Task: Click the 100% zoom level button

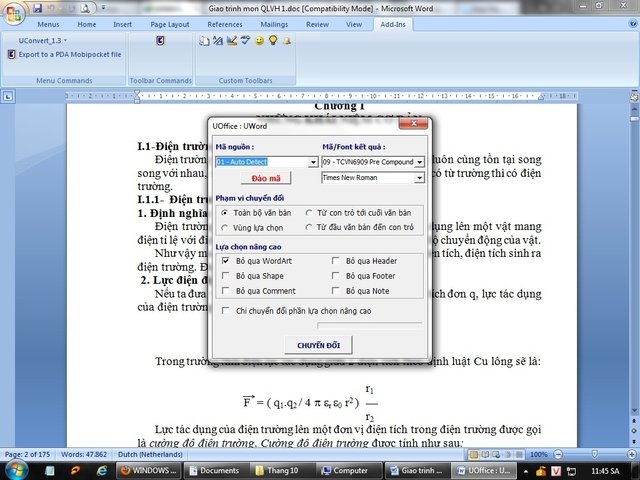Action: pyautogui.click(x=538, y=454)
